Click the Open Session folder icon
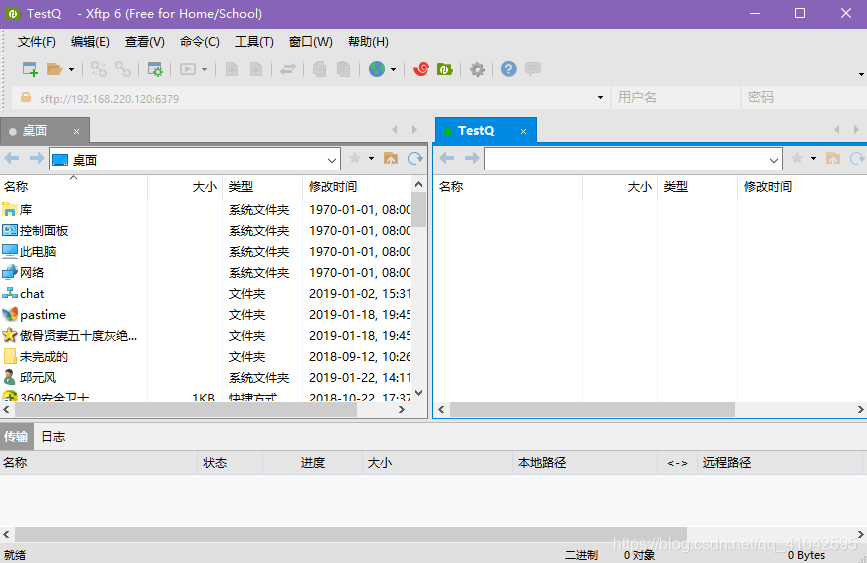Image resolution: width=867 pixels, height=563 pixels. pyautogui.click(x=54, y=69)
